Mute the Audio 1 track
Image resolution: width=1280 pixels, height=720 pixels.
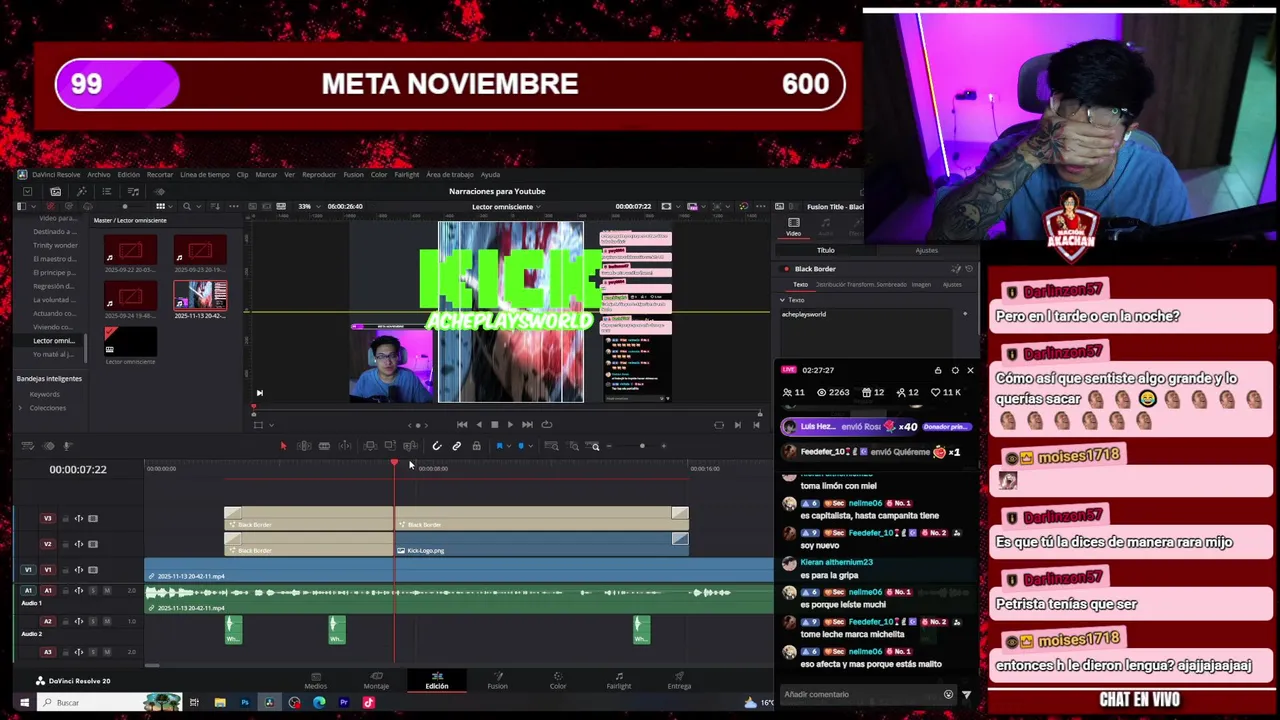[107, 591]
